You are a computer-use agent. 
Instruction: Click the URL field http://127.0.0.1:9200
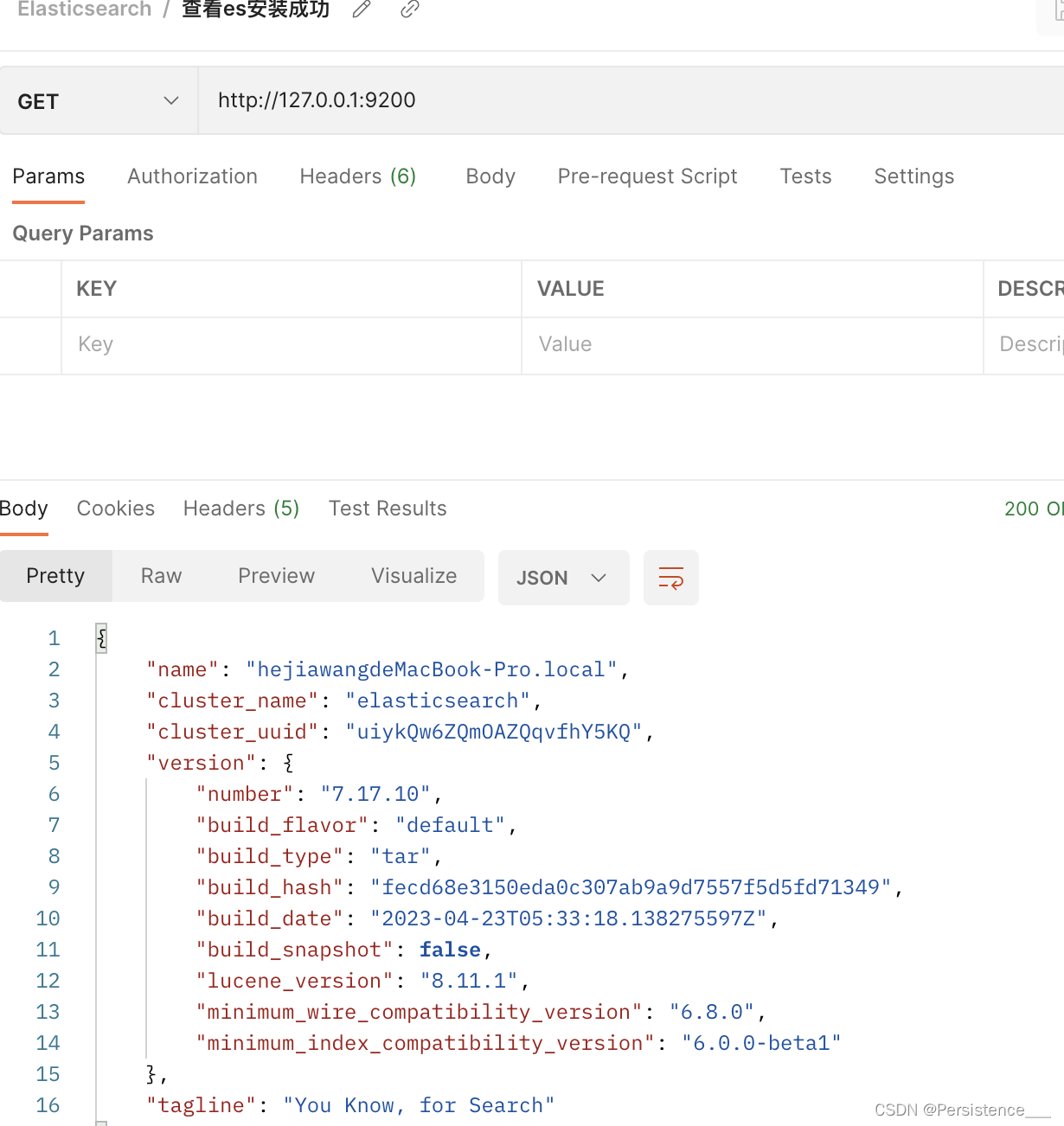631,100
